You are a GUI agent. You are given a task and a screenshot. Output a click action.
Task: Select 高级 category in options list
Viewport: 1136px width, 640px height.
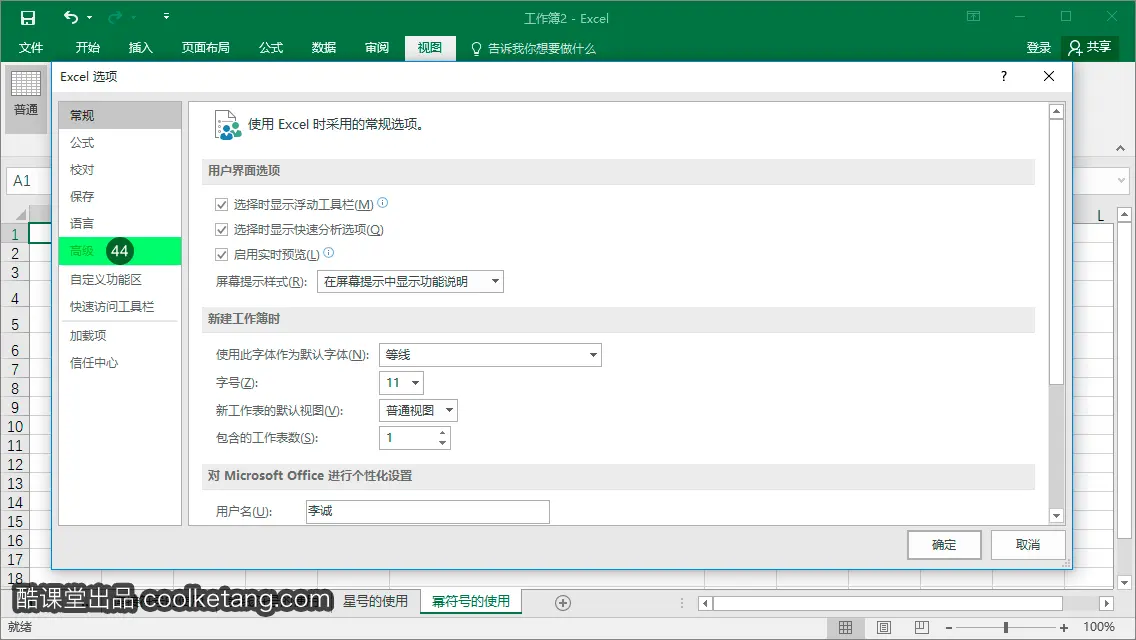click(120, 251)
